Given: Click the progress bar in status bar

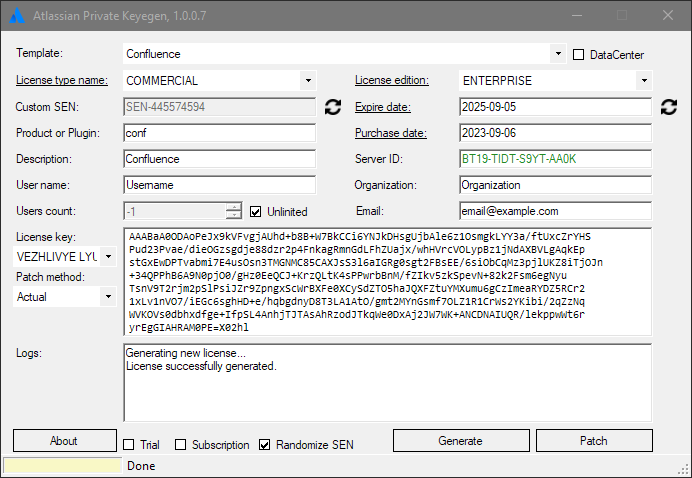Looking at the screenshot, I should pyautogui.click(x=62, y=466).
